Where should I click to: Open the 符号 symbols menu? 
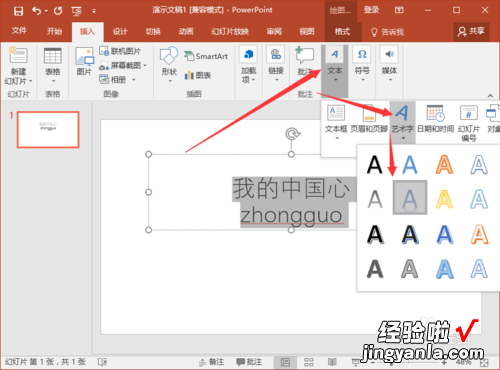pyautogui.click(x=362, y=64)
